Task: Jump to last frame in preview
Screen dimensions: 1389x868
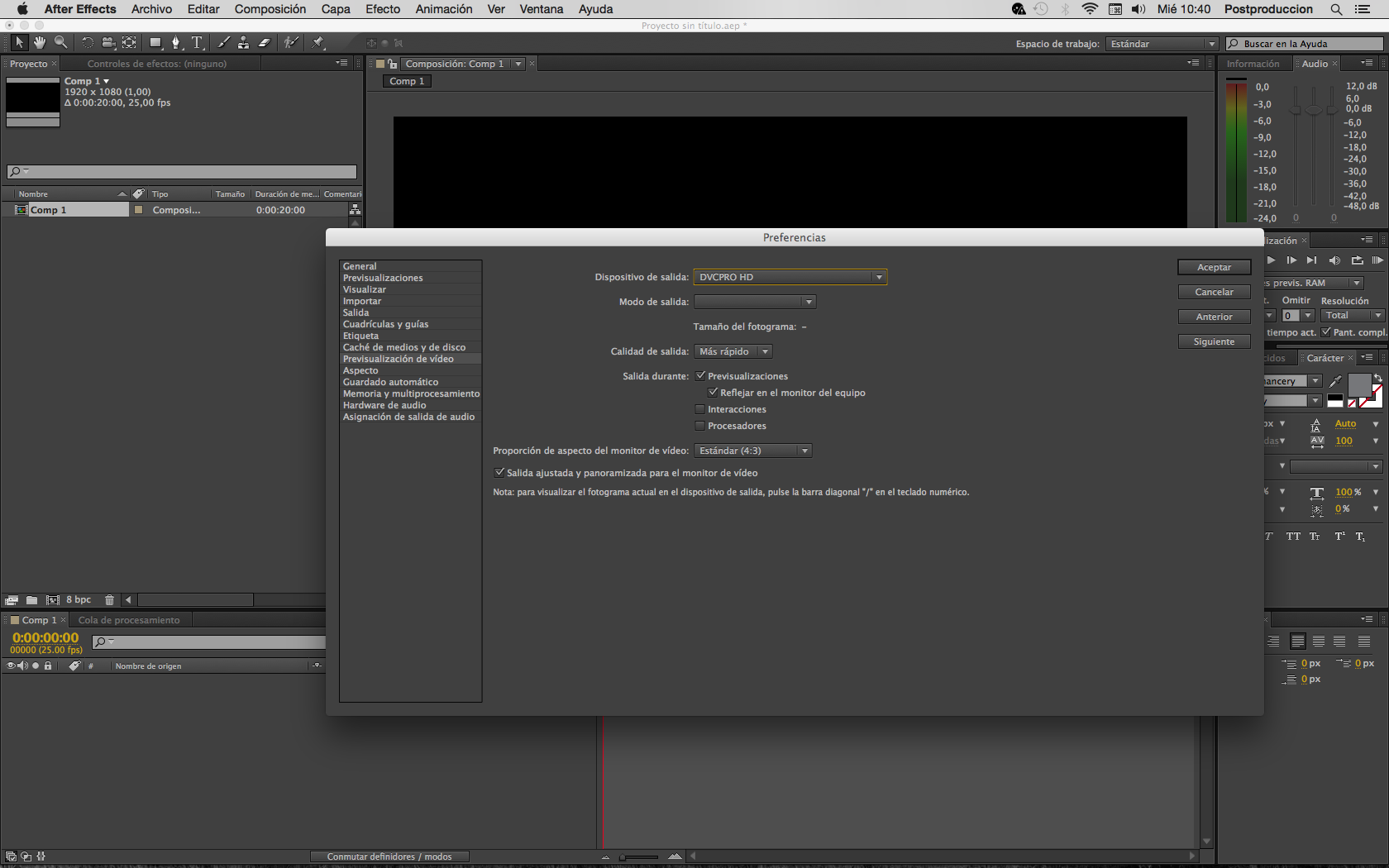Action: pyautogui.click(x=1312, y=260)
